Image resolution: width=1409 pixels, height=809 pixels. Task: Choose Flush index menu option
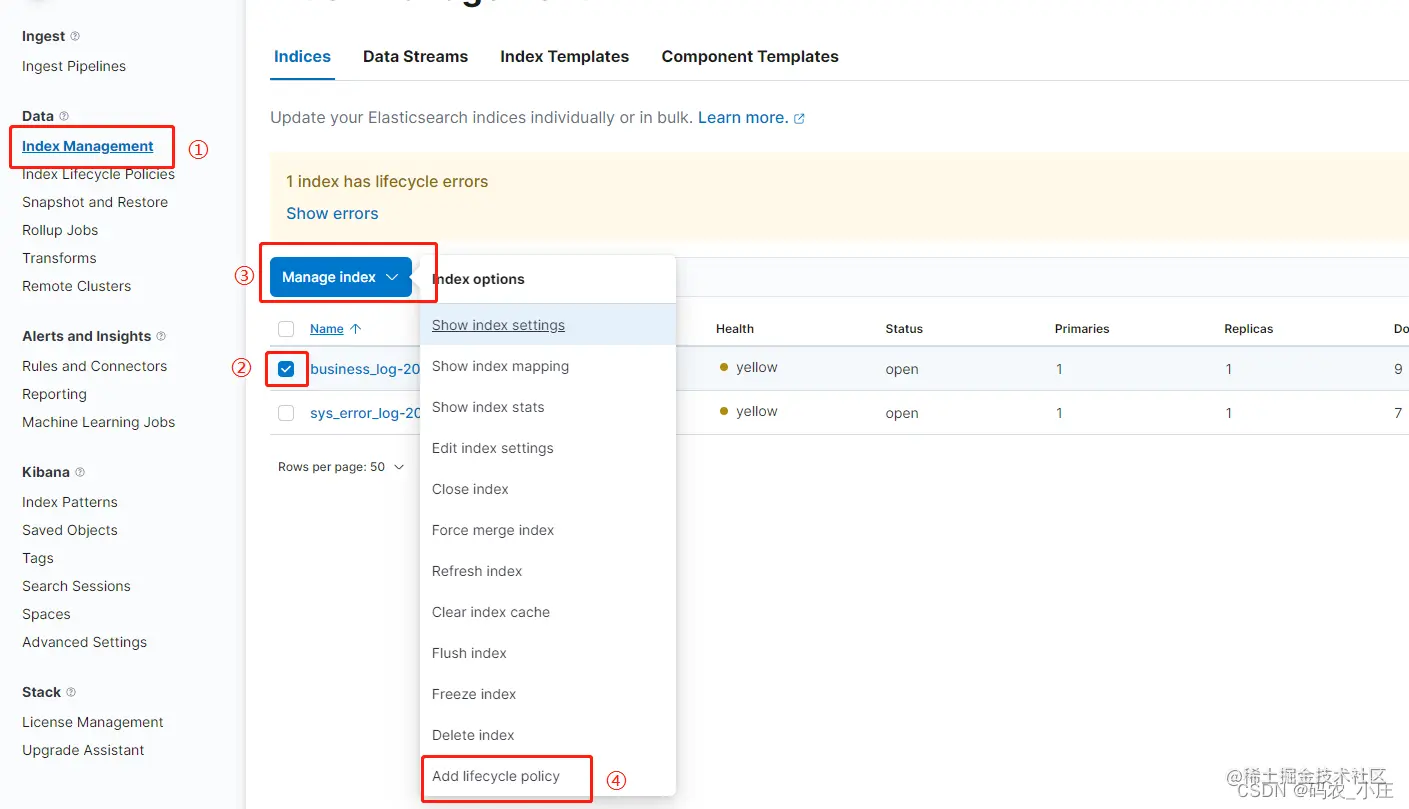[x=548, y=653]
